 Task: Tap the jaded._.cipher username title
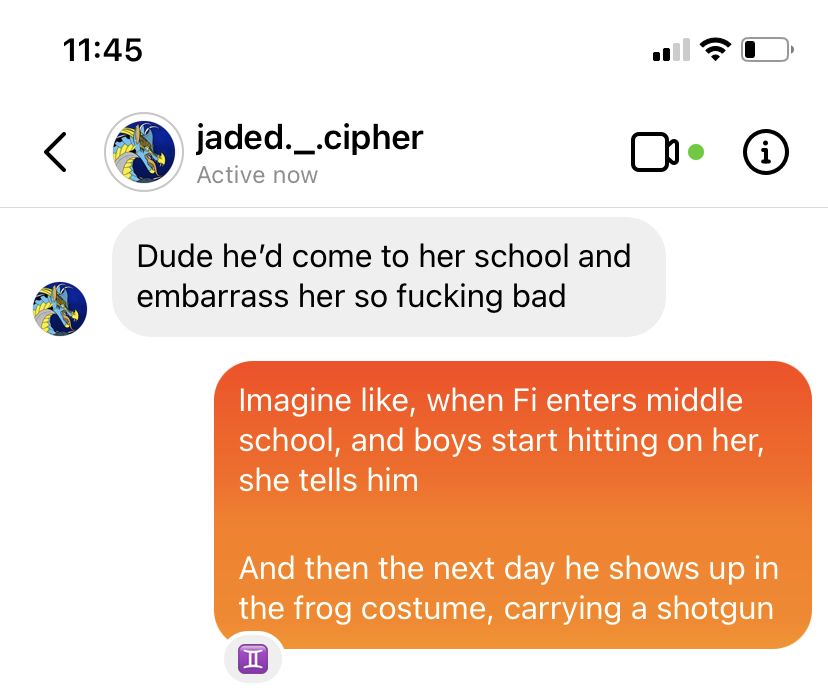(309, 138)
